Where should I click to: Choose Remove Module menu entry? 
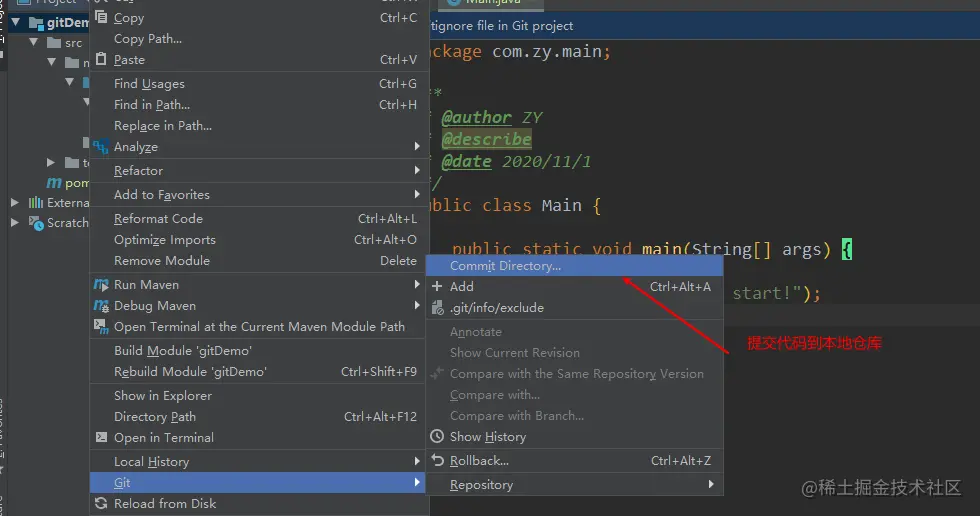[258, 260]
